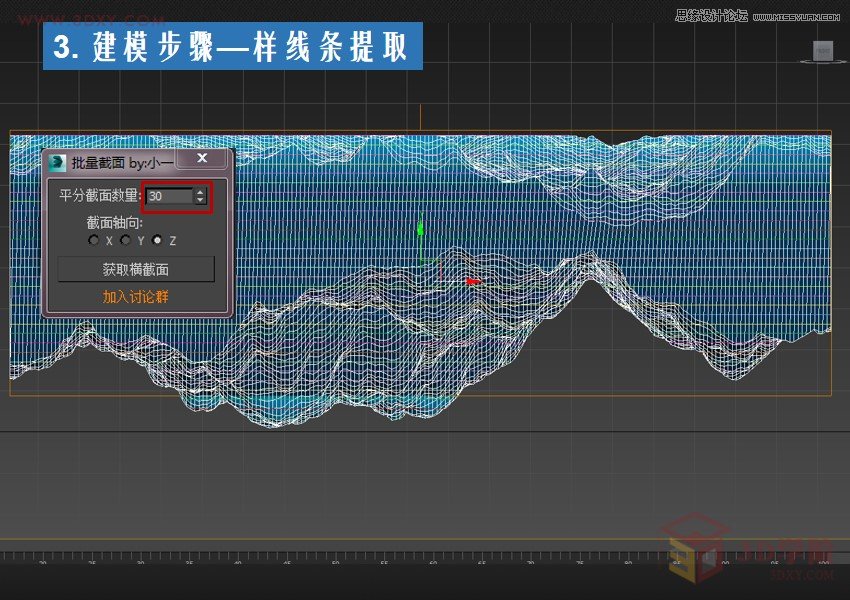The height and width of the screenshot is (600, 850).
Task: Click the 批量截面 by:小一 title text
Action: [x=123, y=163]
